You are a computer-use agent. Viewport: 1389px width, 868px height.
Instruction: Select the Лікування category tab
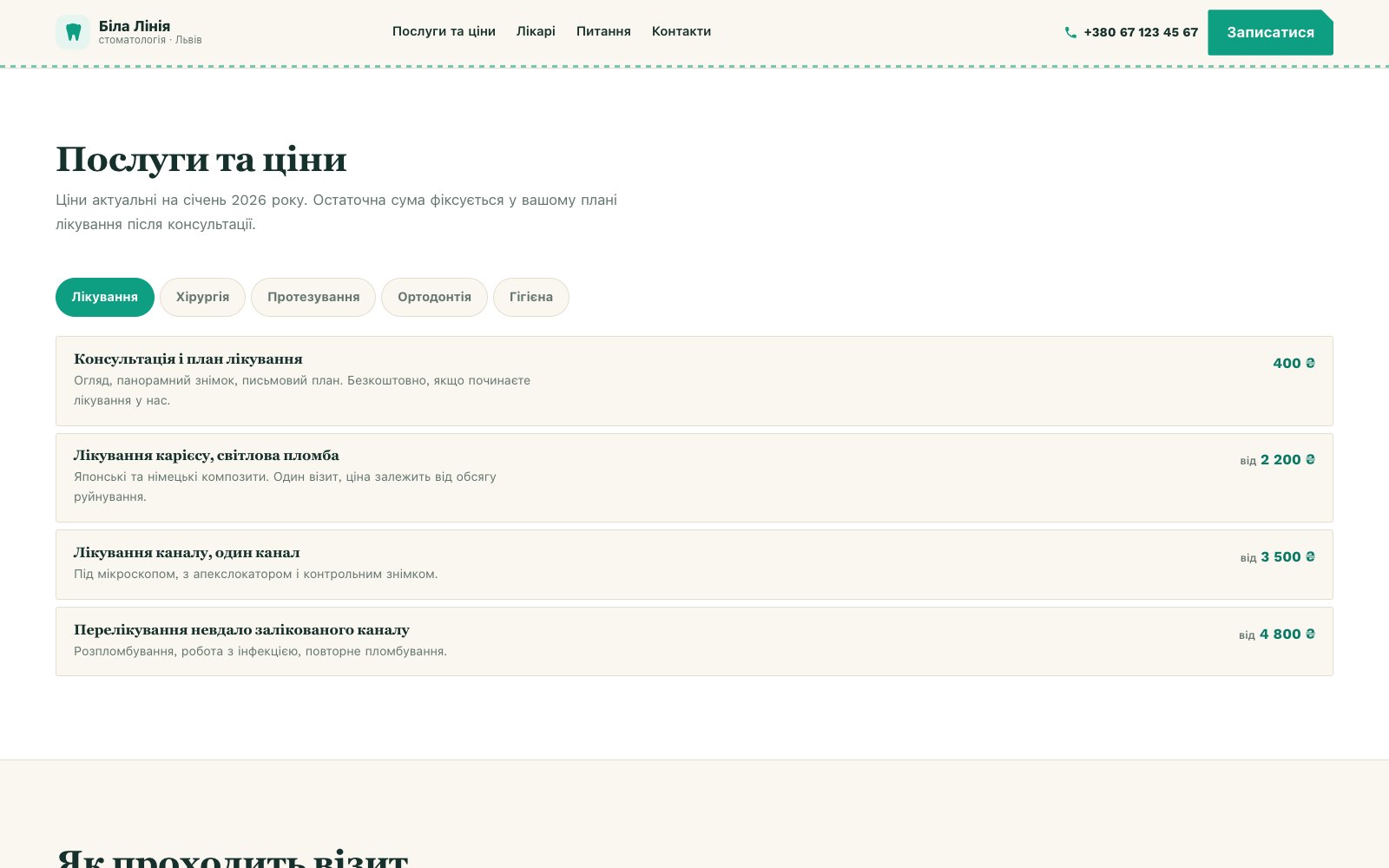(105, 297)
